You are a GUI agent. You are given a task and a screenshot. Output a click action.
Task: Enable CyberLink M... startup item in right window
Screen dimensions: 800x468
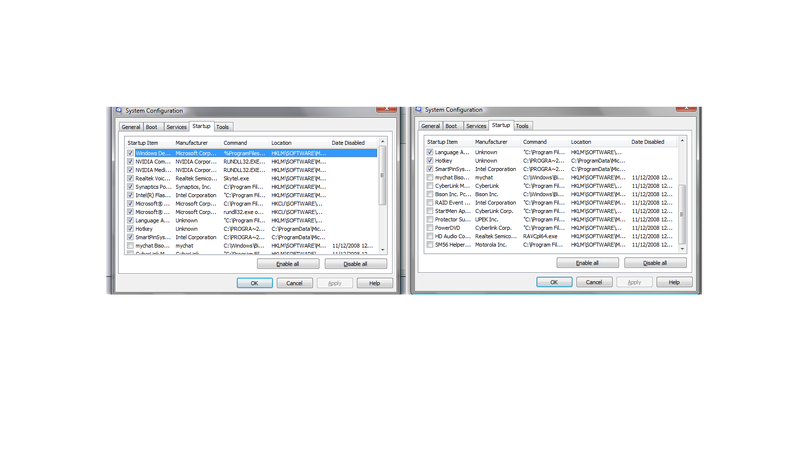pos(430,186)
